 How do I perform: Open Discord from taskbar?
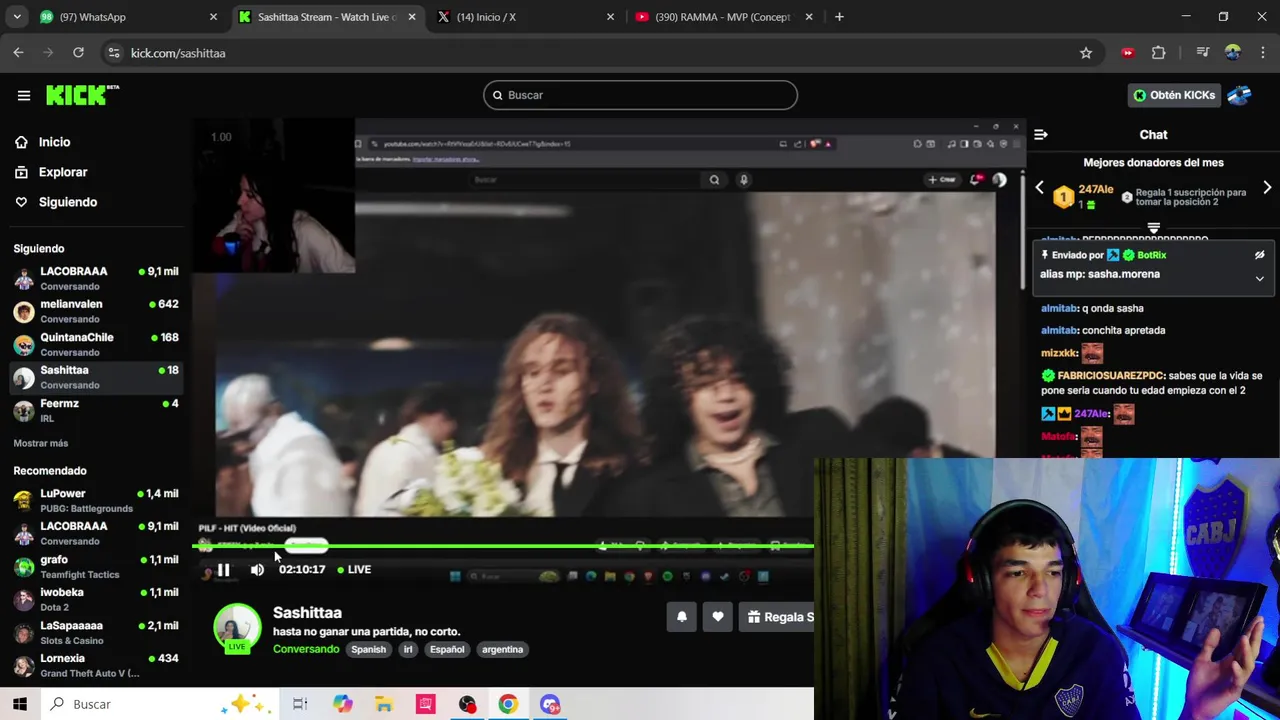[550, 704]
